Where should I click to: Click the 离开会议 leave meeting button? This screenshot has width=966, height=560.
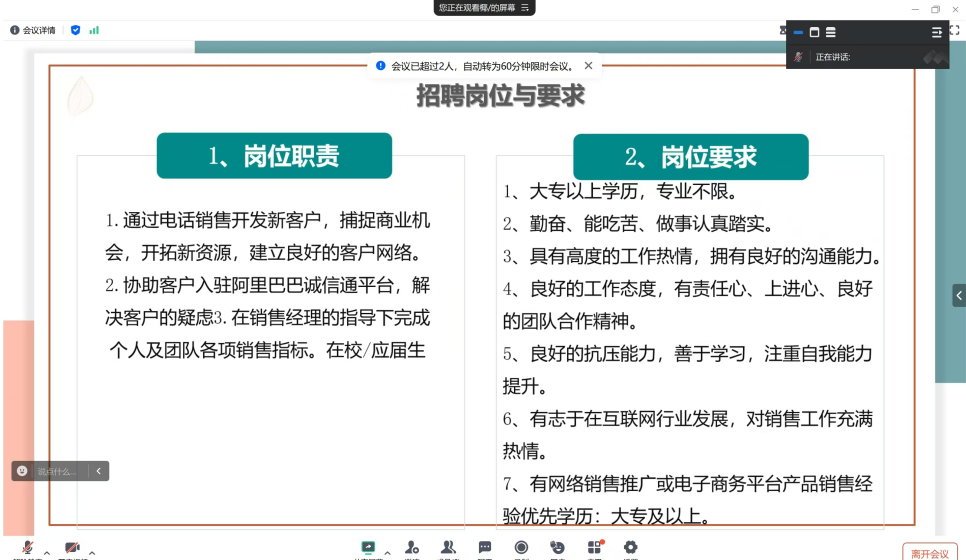(x=929, y=553)
